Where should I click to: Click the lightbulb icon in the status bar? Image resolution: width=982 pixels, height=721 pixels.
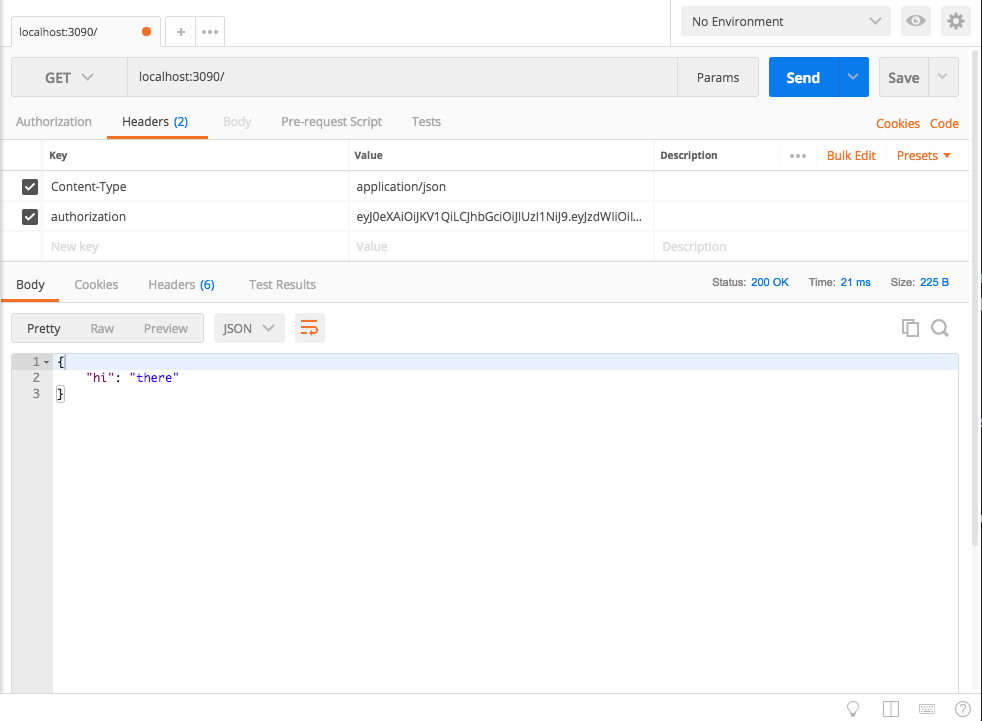tap(853, 708)
